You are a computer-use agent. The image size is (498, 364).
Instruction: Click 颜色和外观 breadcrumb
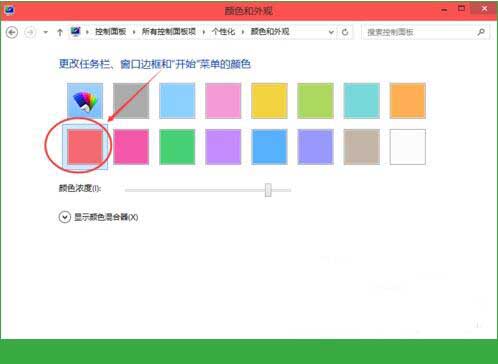(270, 32)
